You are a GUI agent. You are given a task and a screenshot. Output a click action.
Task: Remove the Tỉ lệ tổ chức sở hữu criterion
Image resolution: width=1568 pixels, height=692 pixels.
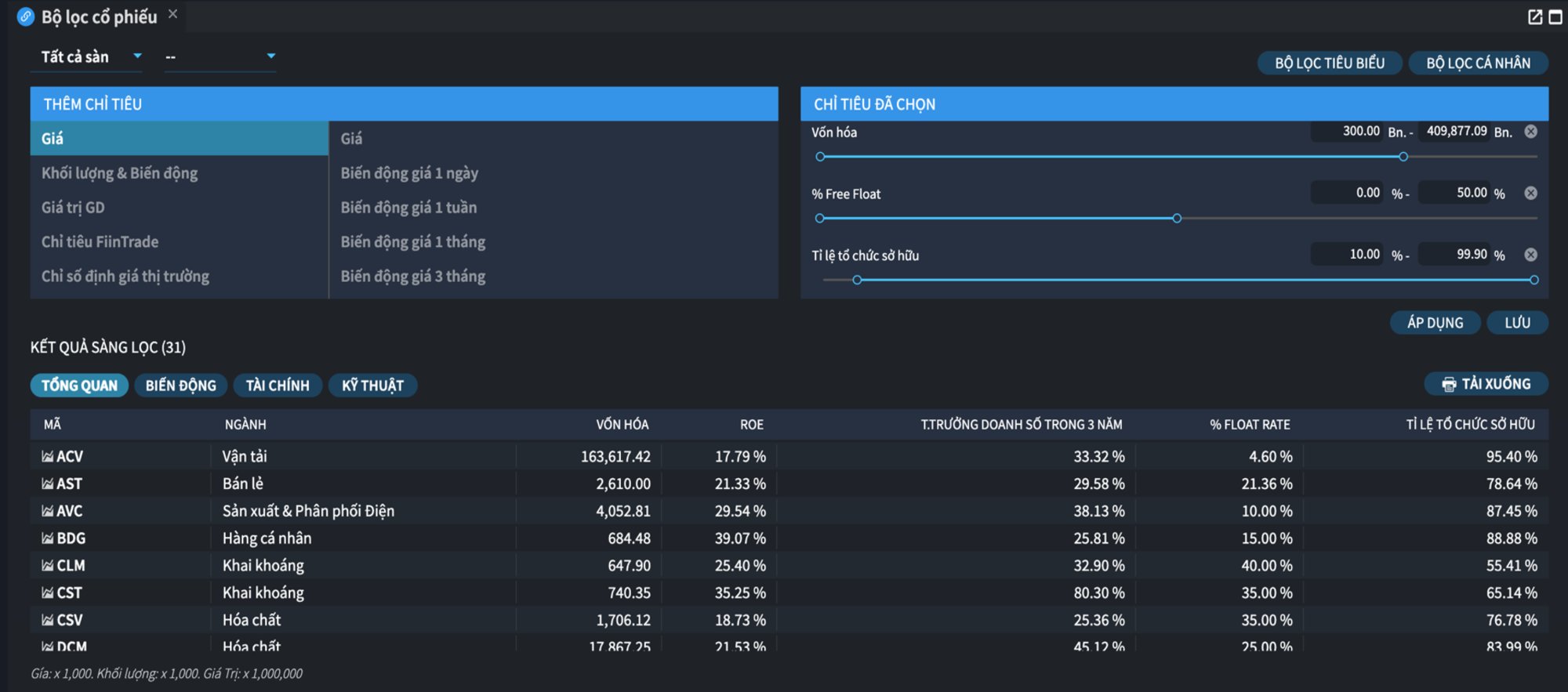pyautogui.click(x=1530, y=255)
